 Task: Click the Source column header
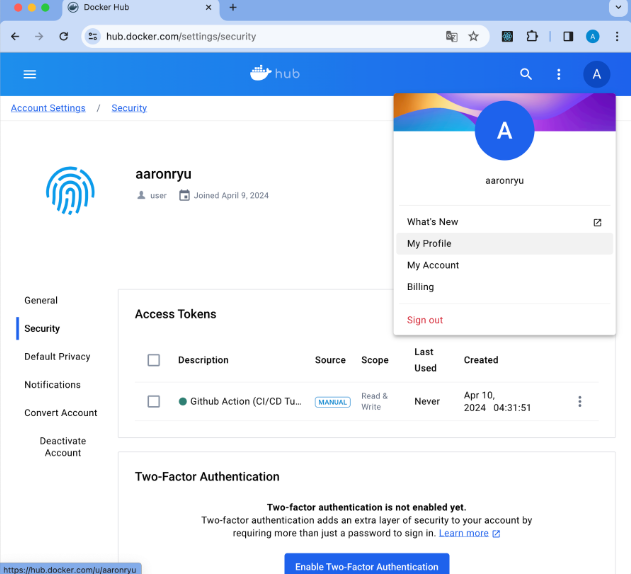point(330,360)
